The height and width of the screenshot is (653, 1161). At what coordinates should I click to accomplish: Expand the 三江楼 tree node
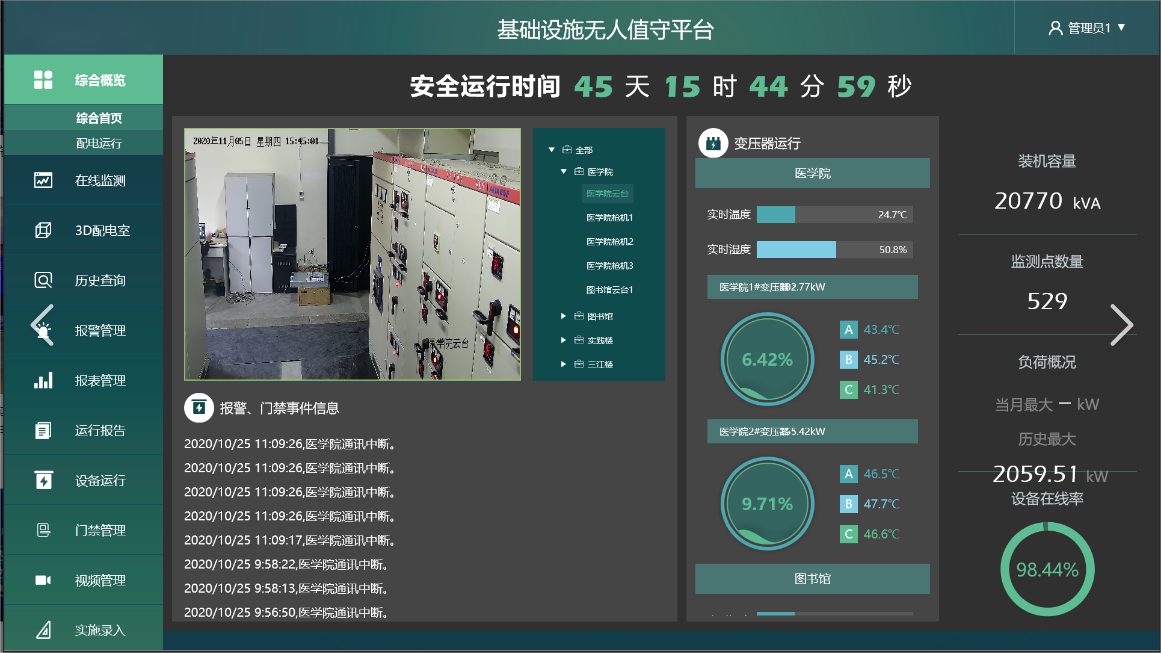pos(564,365)
